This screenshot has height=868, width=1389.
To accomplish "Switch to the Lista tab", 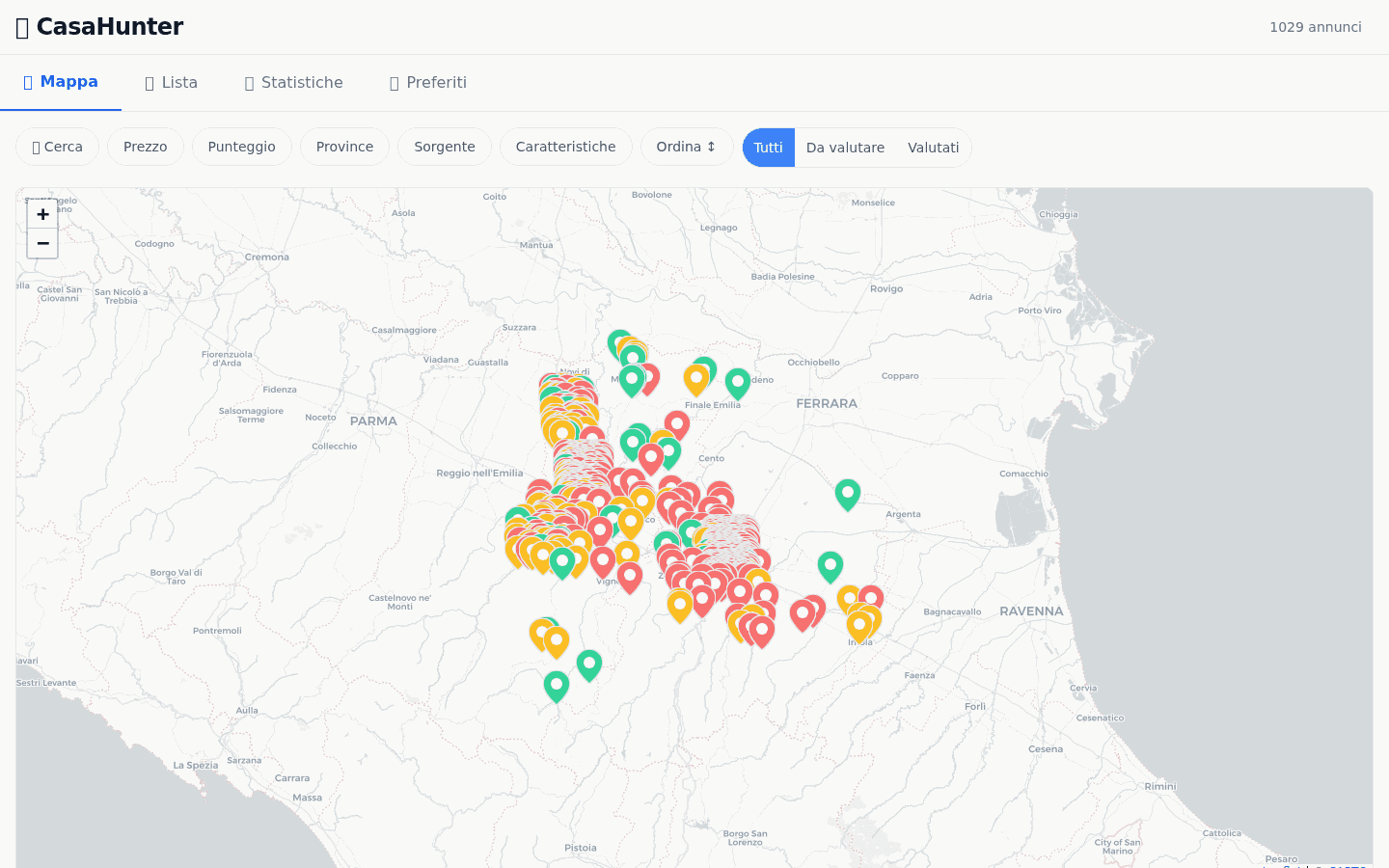I will tap(171, 83).
